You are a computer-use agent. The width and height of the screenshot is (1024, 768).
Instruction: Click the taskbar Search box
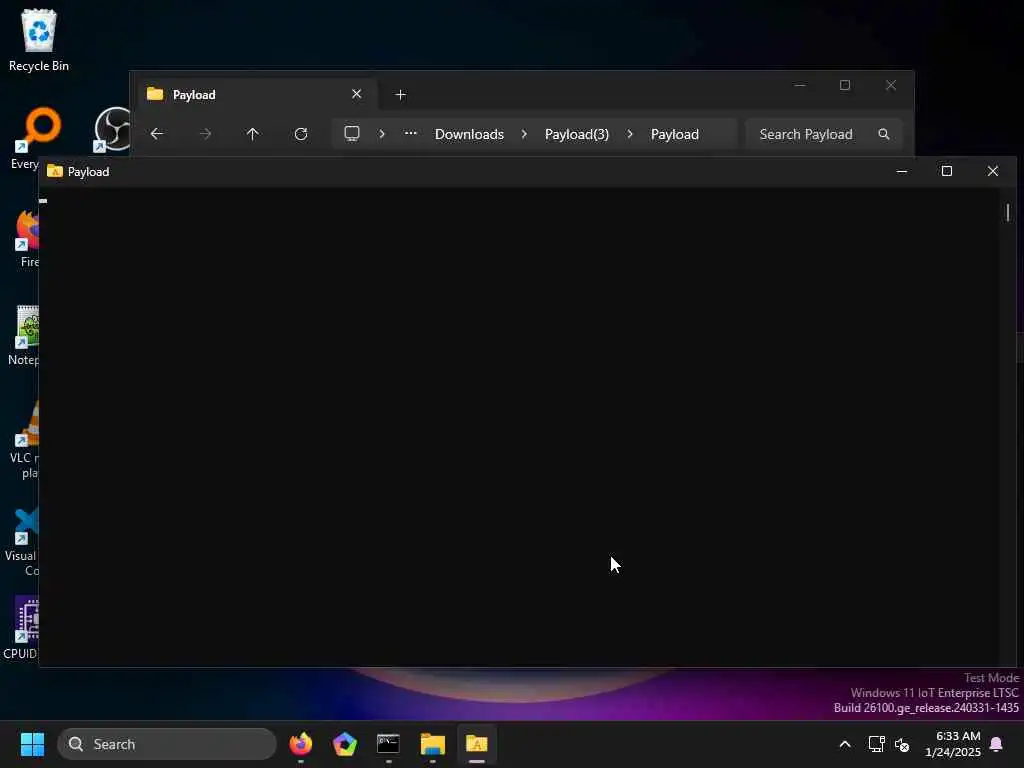(167, 744)
